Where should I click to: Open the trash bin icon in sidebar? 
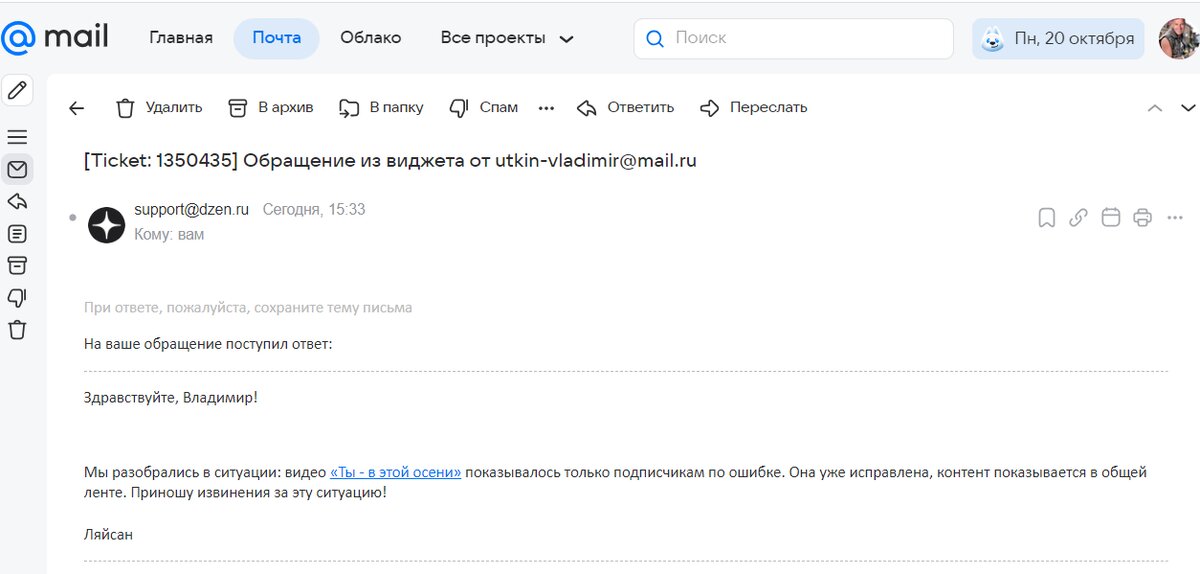pyautogui.click(x=17, y=329)
